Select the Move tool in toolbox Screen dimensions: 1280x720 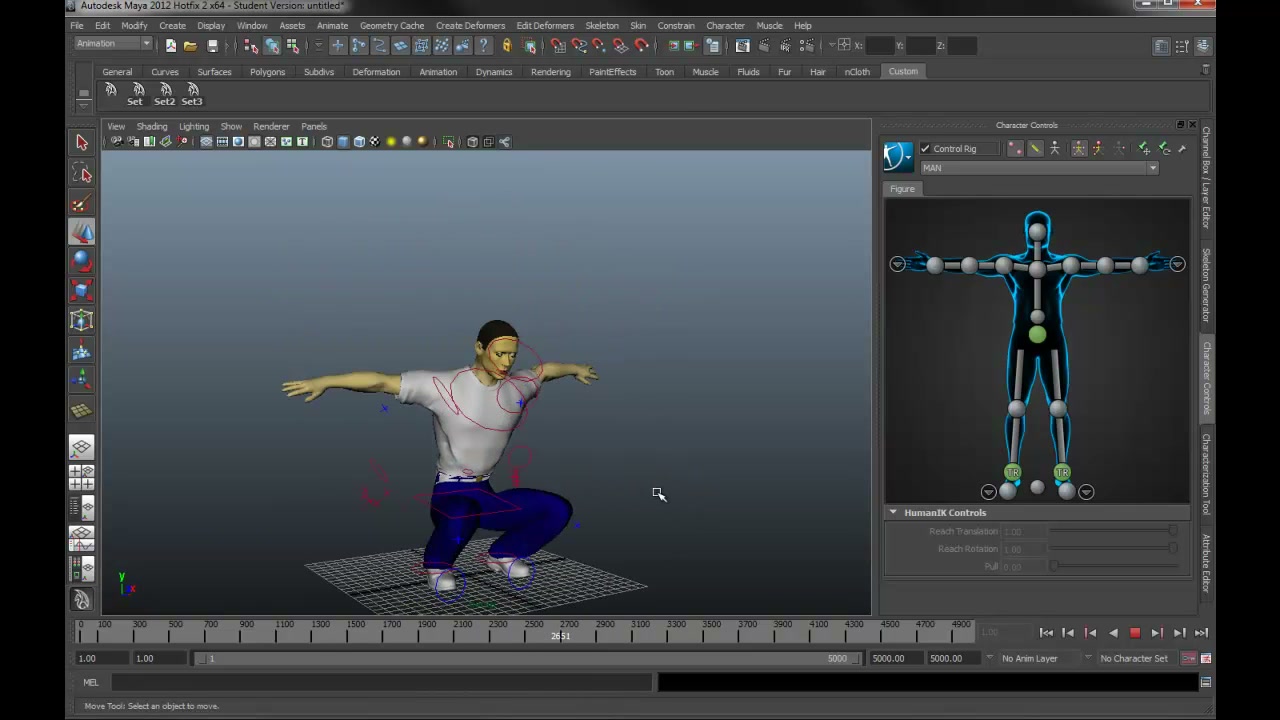click(82, 232)
